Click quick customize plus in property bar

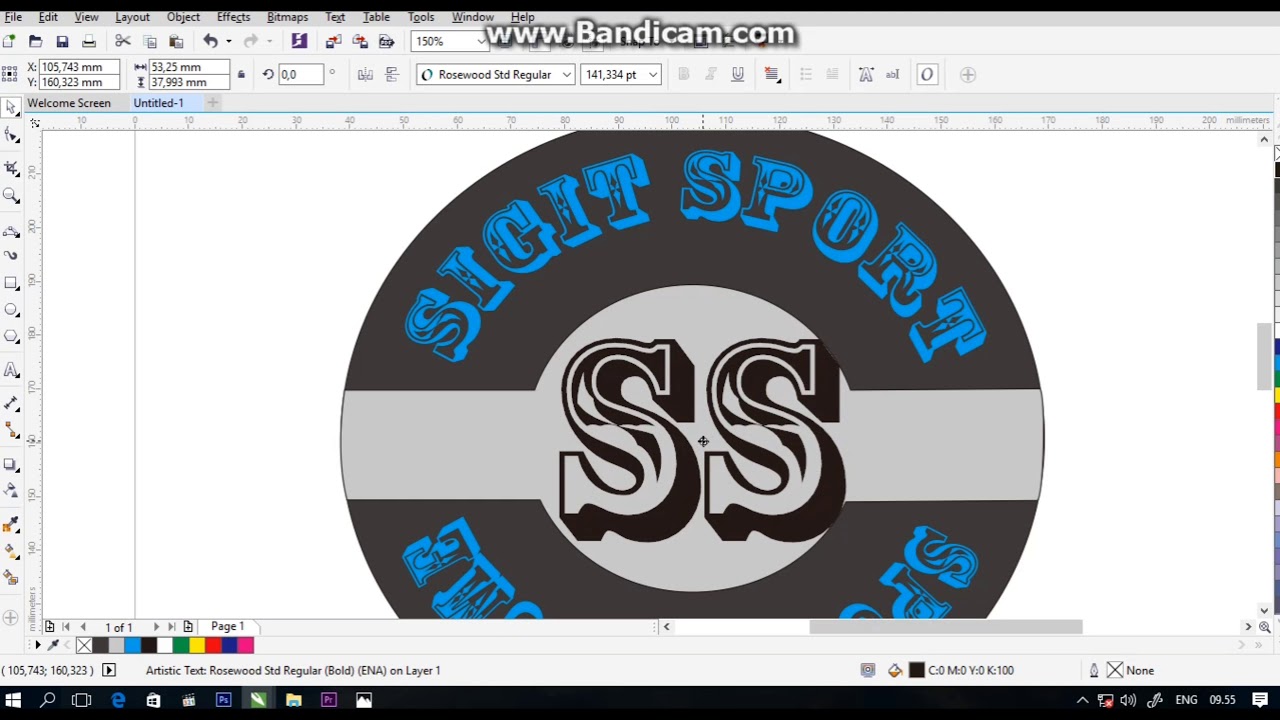[968, 74]
